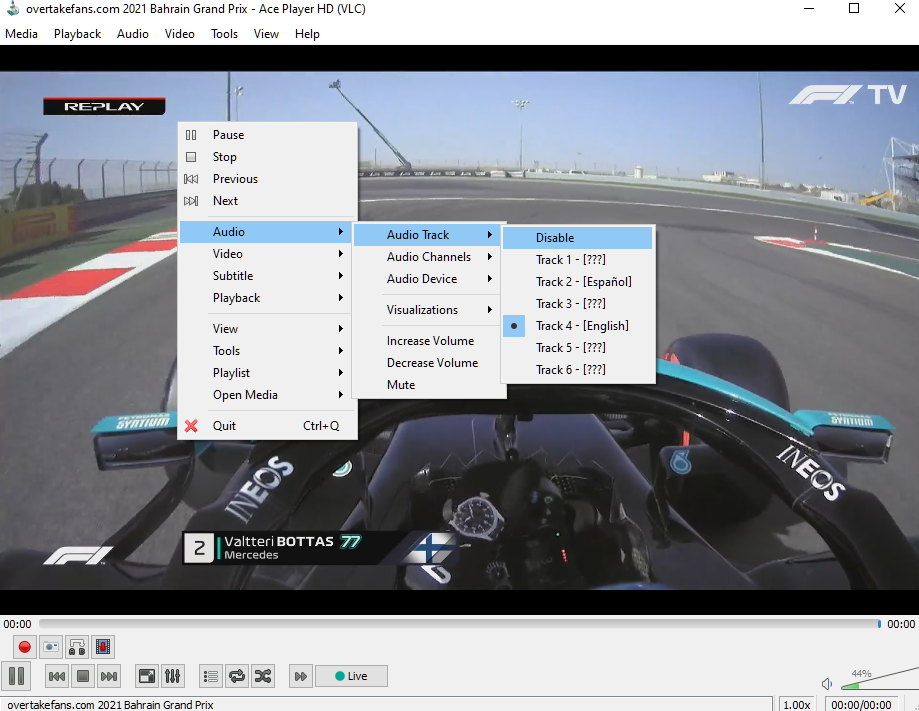Click the 1.00x playback speed indicator

click(797, 705)
